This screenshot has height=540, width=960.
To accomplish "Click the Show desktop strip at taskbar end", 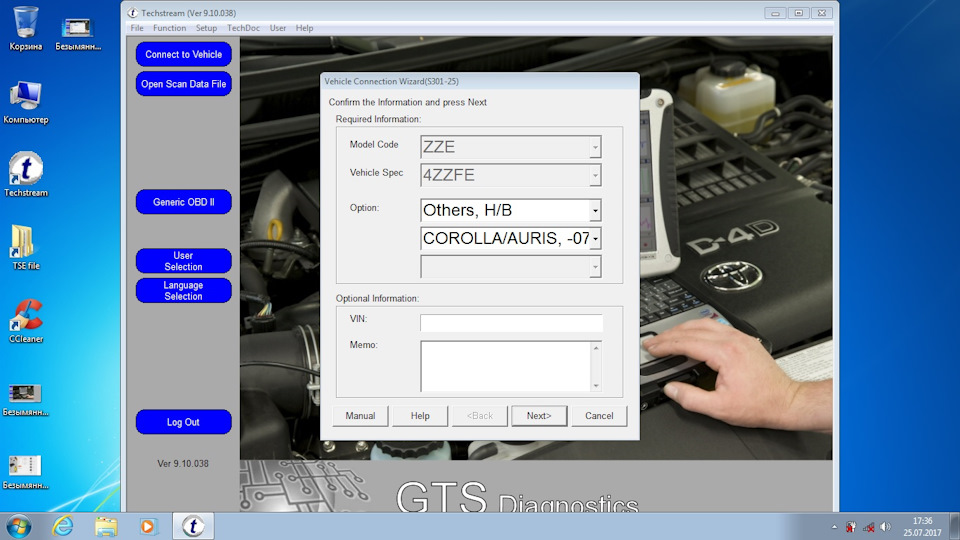I will point(954,527).
